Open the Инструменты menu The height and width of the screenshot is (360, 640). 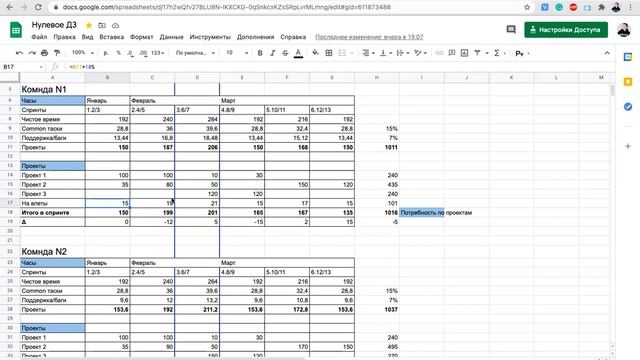tap(210, 37)
